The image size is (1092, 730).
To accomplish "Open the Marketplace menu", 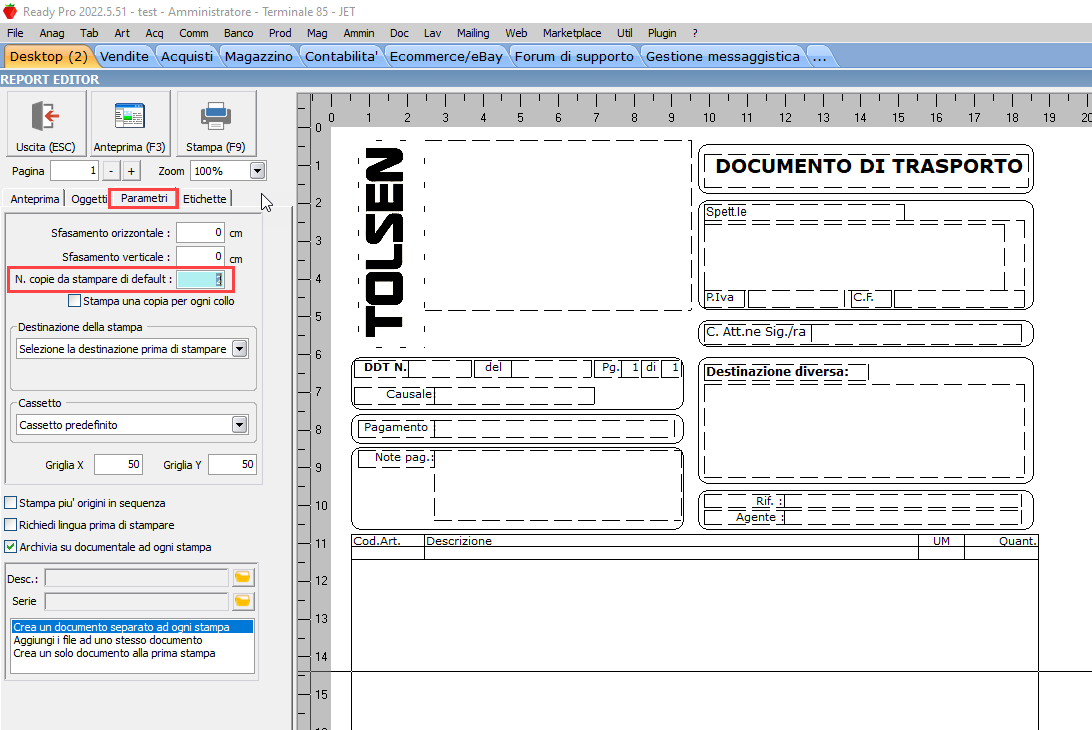I will 572,33.
